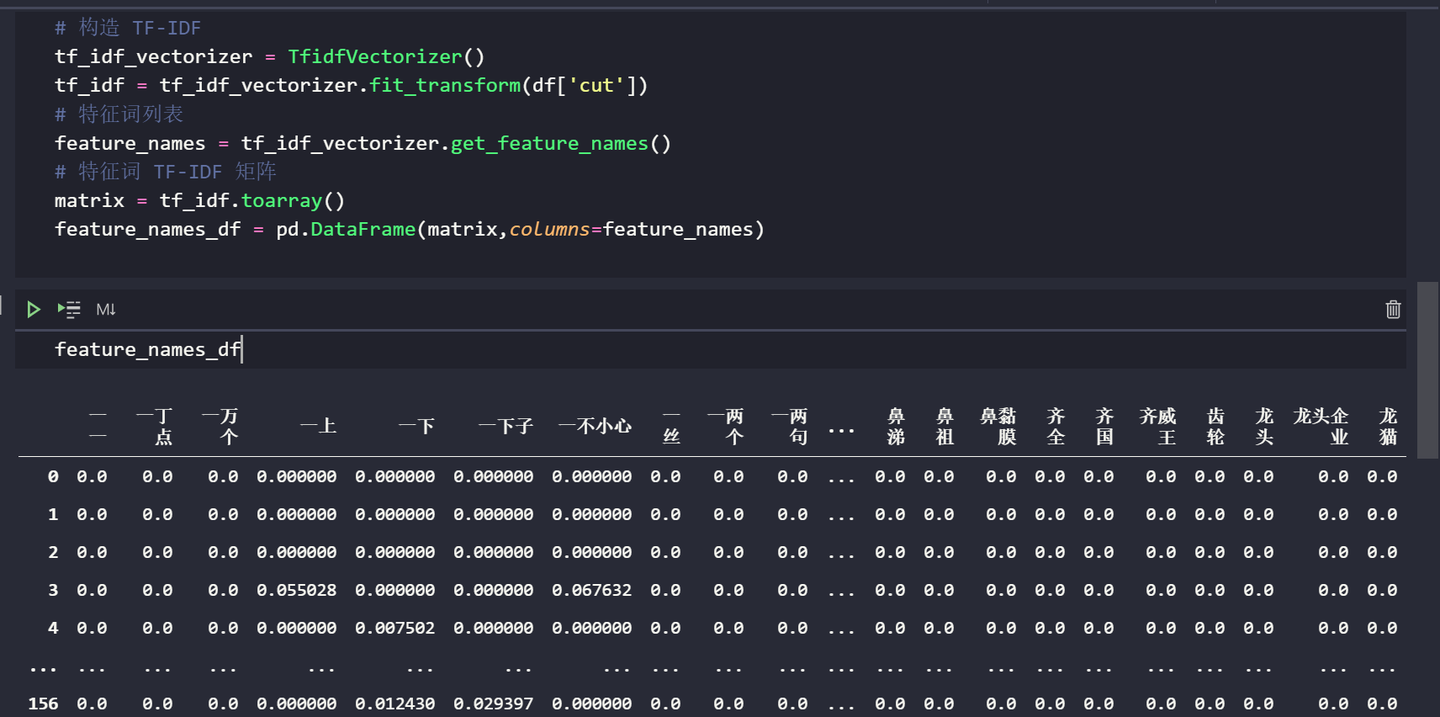The height and width of the screenshot is (717, 1440).
Task: Click the comment '# 构造 TF-IDF'
Action: pos(128,28)
